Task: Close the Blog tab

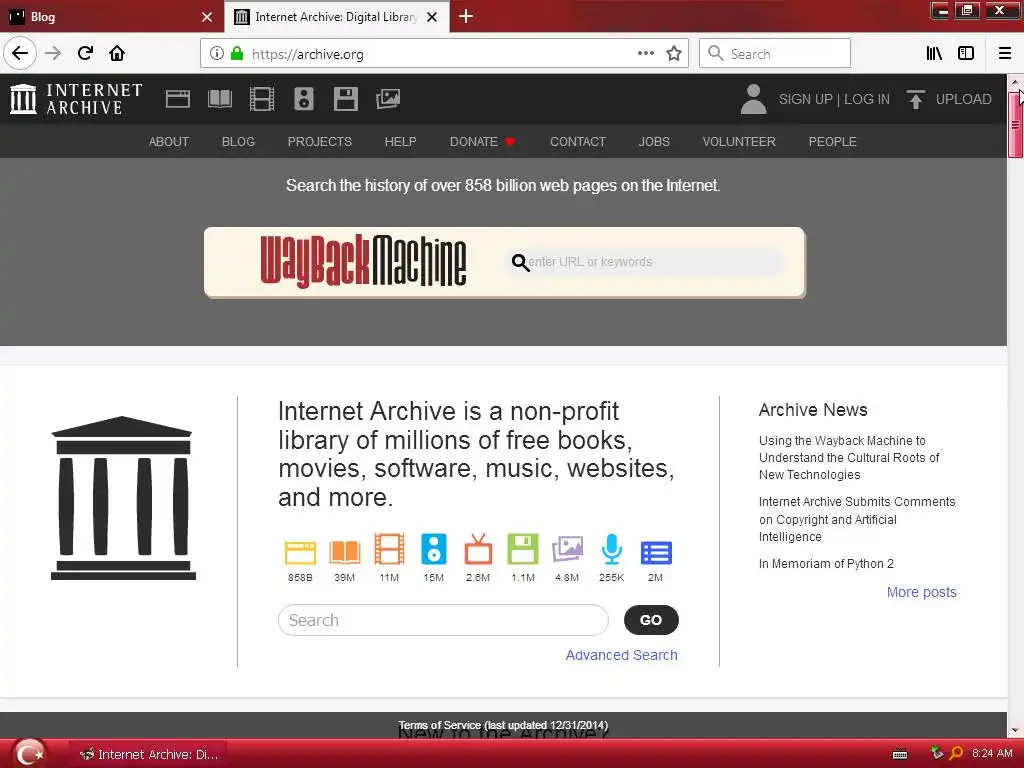Action: click(207, 17)
